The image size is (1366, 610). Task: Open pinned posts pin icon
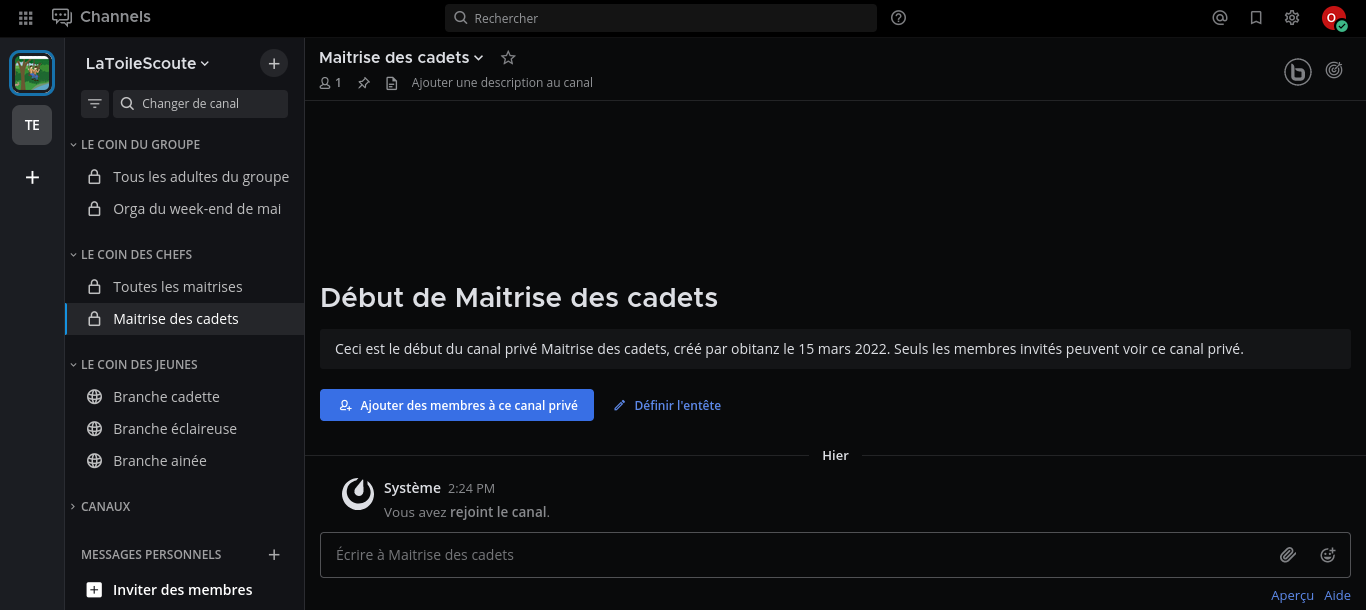tap(364, 83)
